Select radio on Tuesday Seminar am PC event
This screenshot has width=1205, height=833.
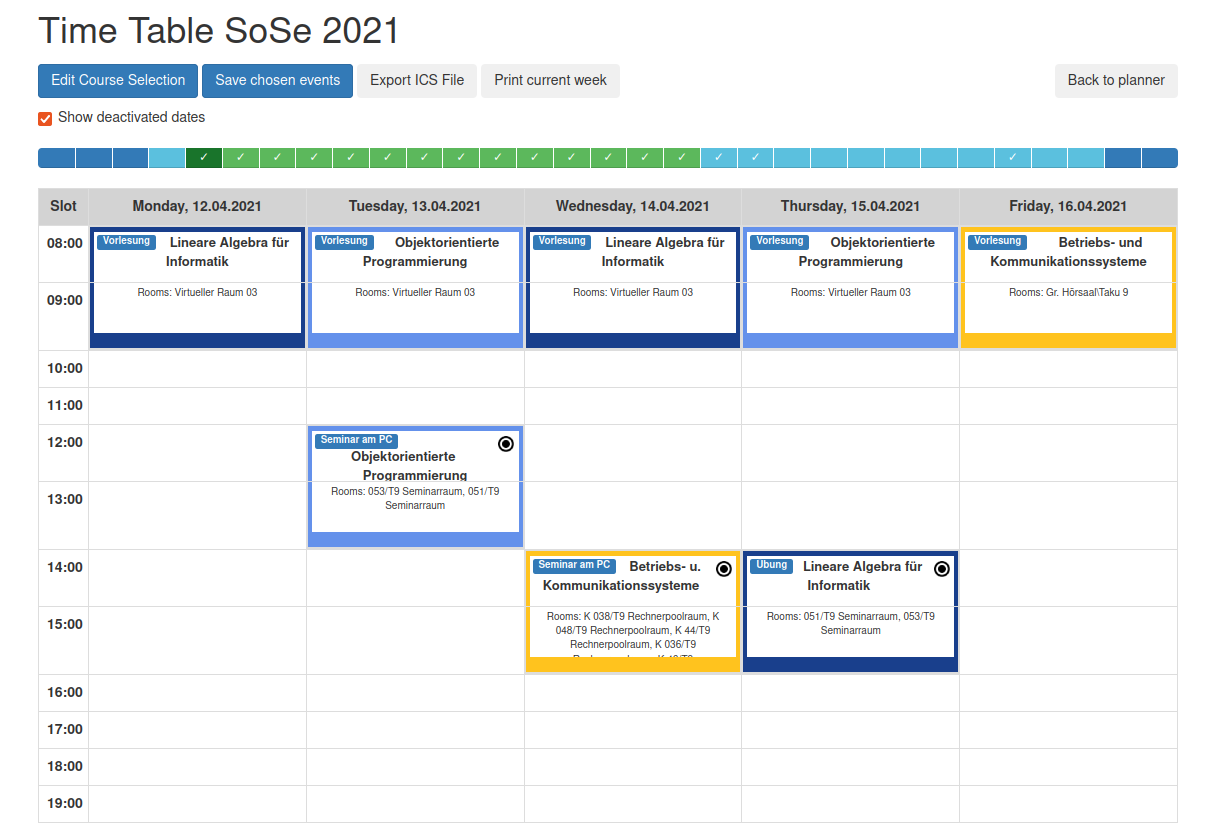click(505, 444)
